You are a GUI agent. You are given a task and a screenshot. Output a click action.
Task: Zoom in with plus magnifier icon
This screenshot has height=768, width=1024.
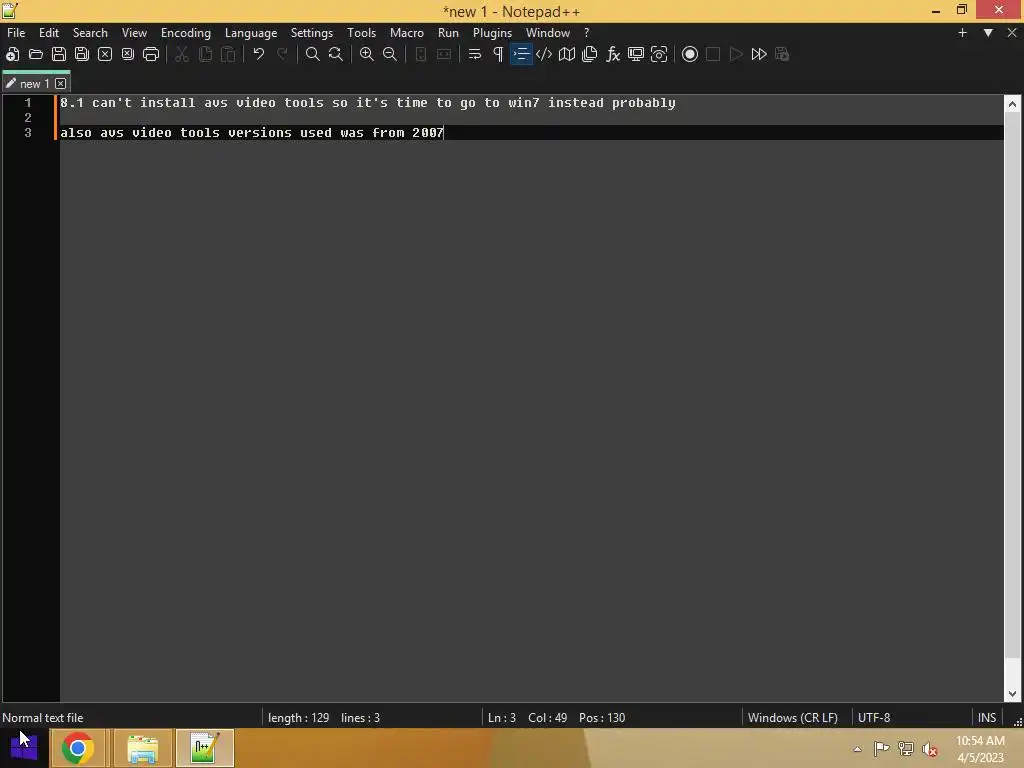tap(367, 54)
